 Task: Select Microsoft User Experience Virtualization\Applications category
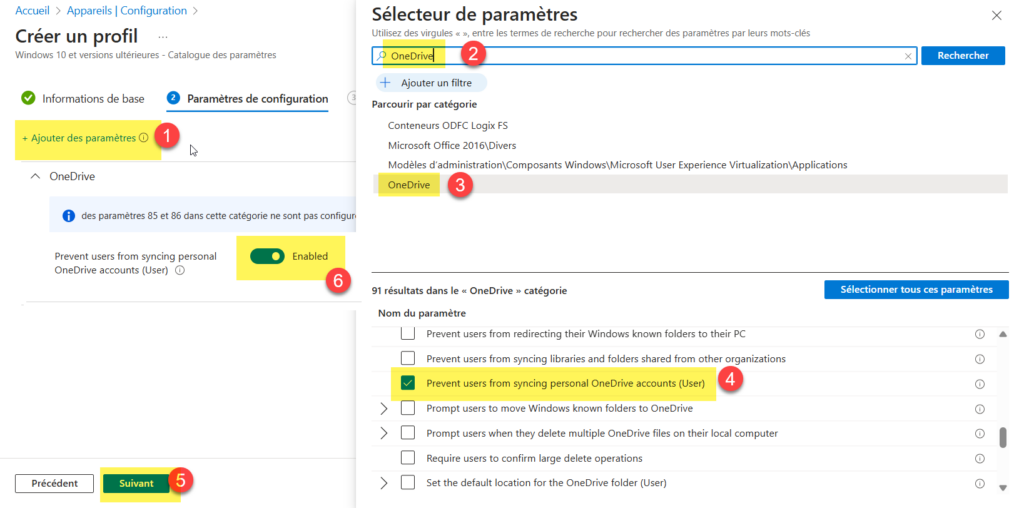tap(617, 165)
